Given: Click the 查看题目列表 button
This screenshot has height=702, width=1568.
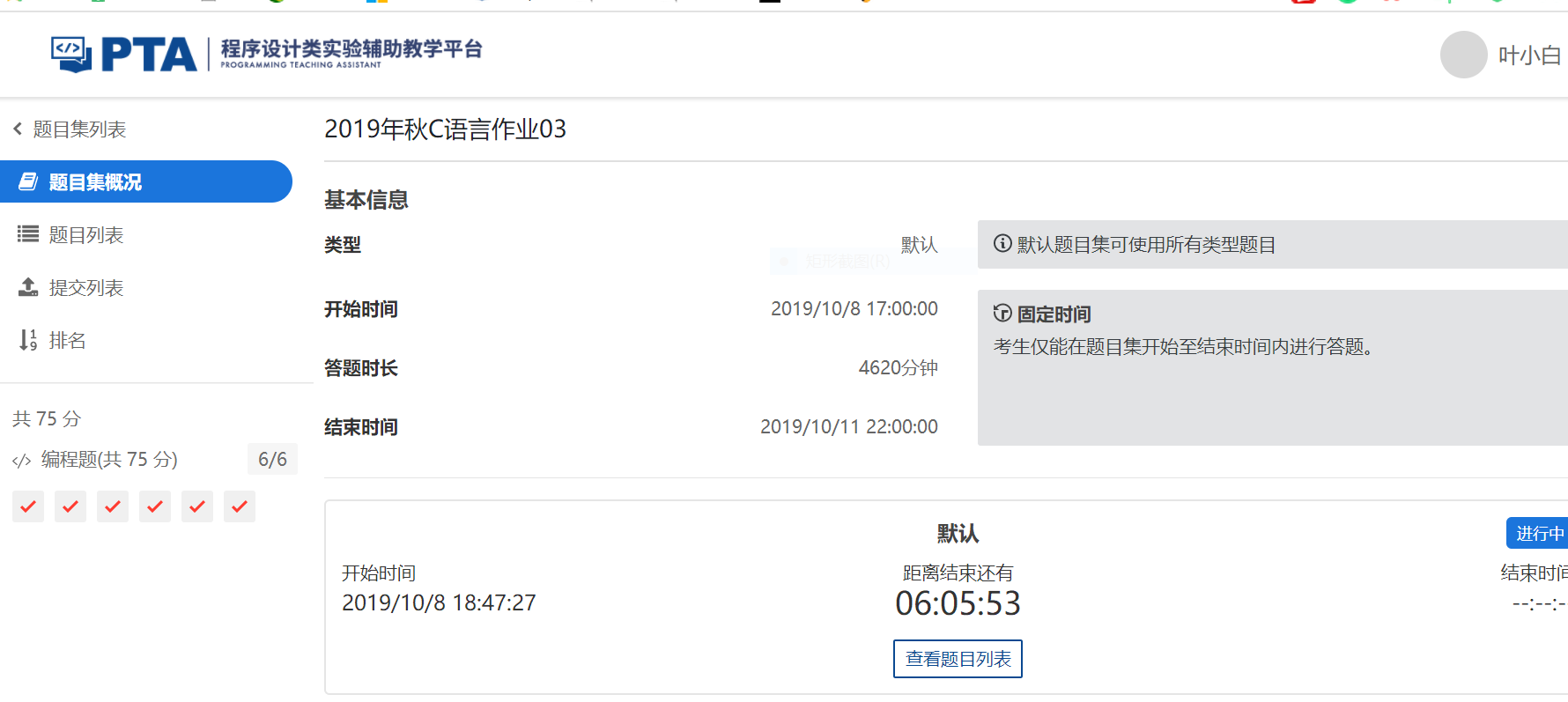Looking at the screenshot, I should (x=958, y=659).
